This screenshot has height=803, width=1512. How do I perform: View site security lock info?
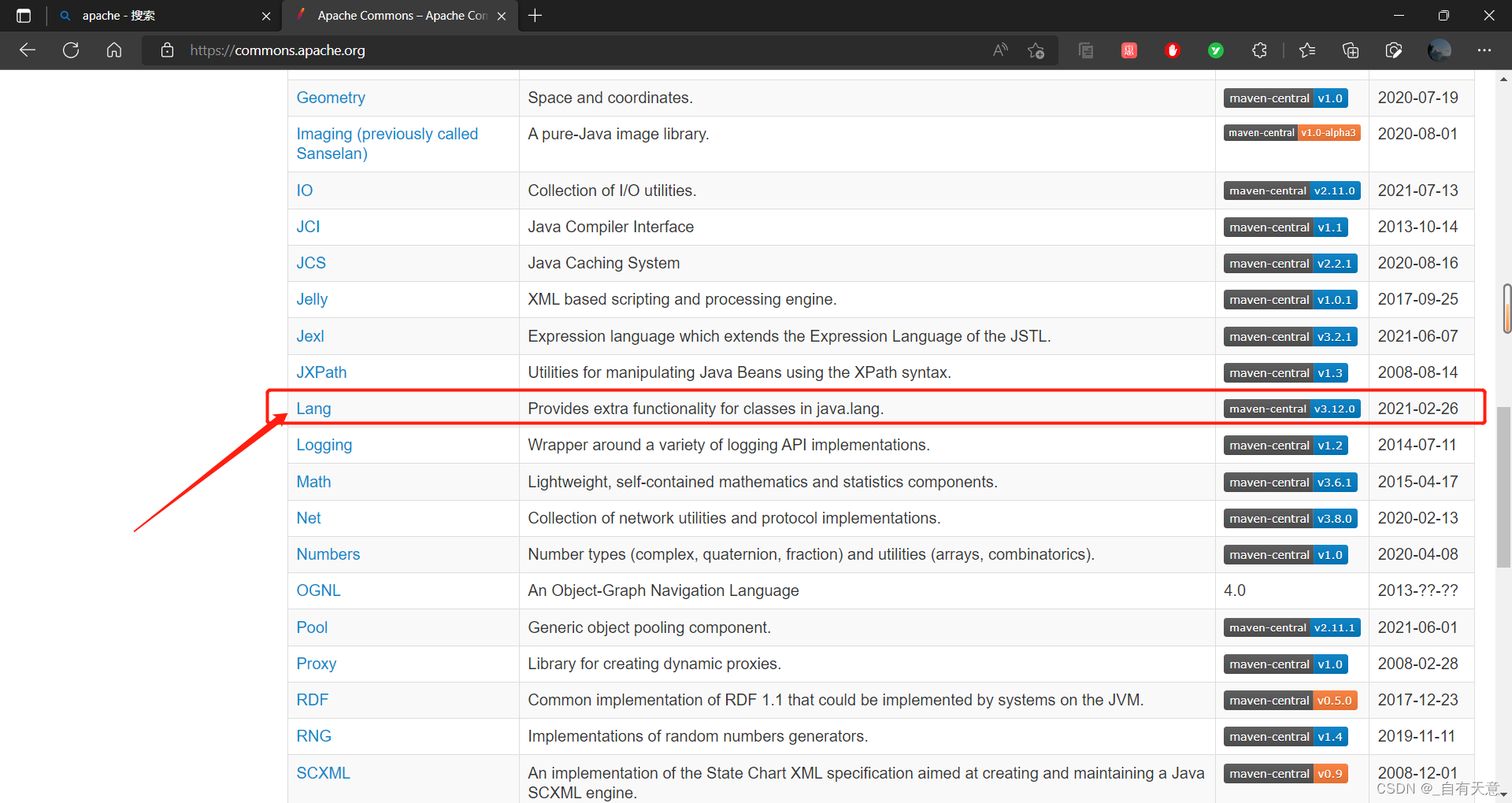pos(167,50)
